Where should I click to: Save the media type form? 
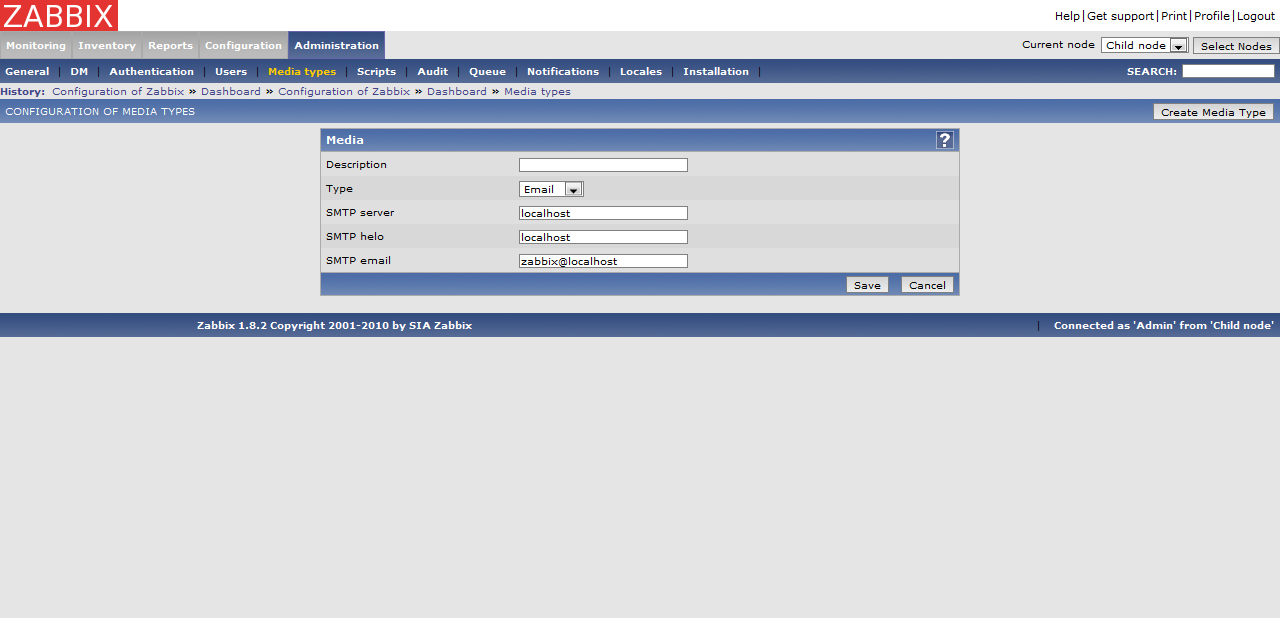coord(866,285)
